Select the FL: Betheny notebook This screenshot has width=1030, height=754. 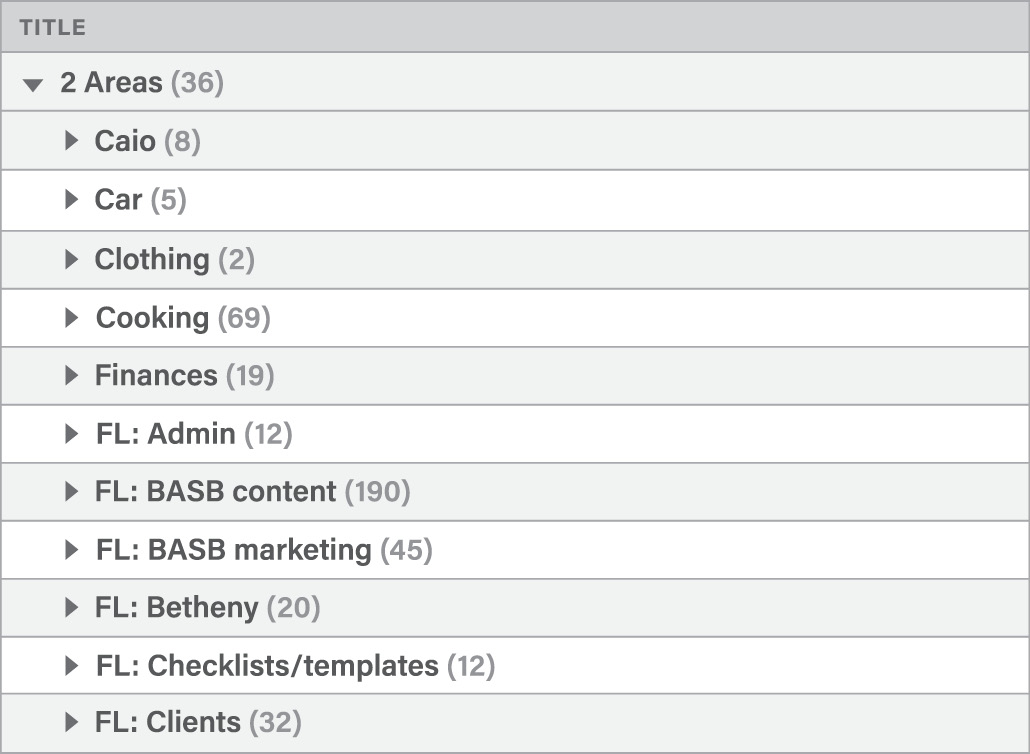(x=177, y=607)
